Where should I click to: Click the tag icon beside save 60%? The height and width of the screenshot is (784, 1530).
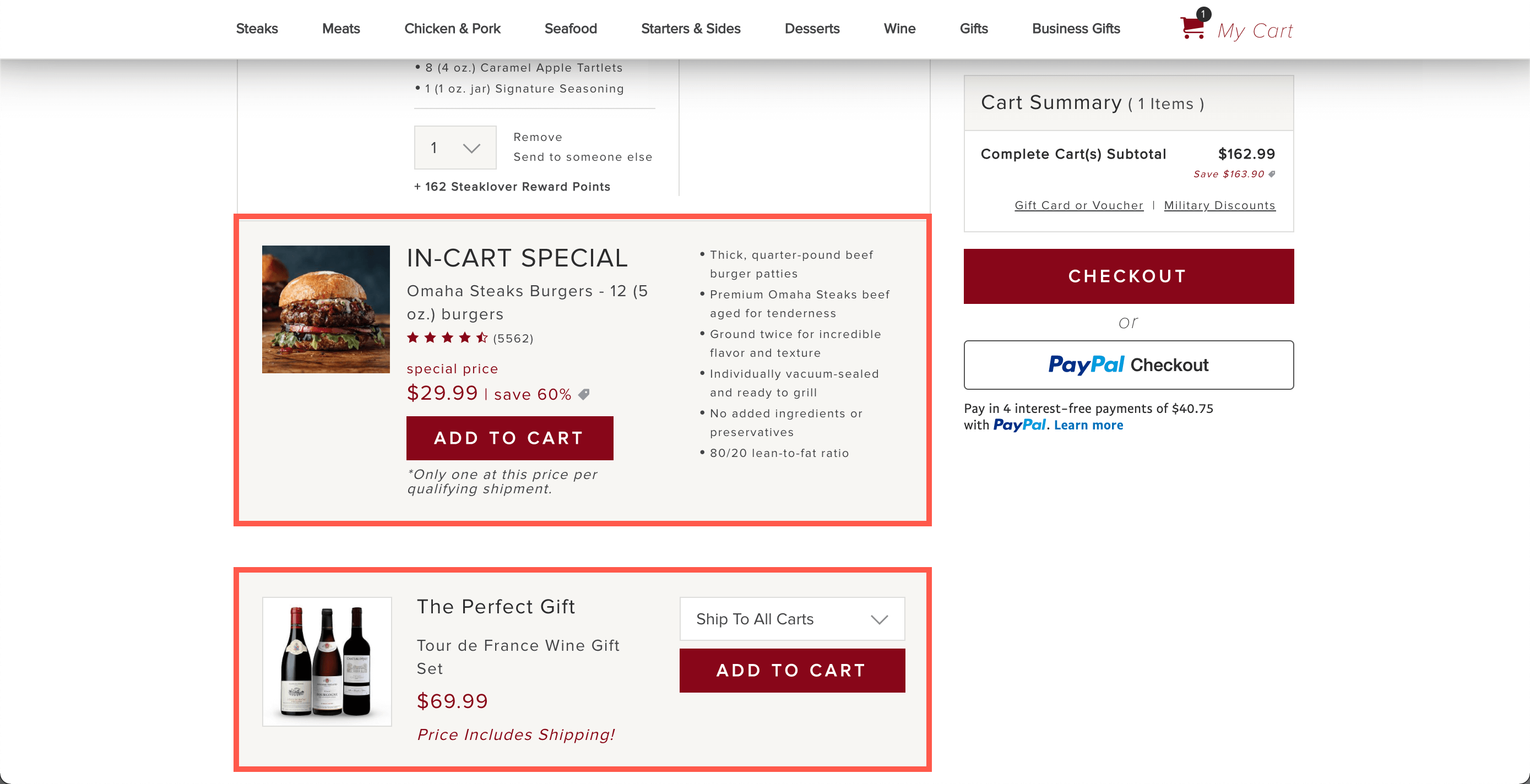point(584,394)
